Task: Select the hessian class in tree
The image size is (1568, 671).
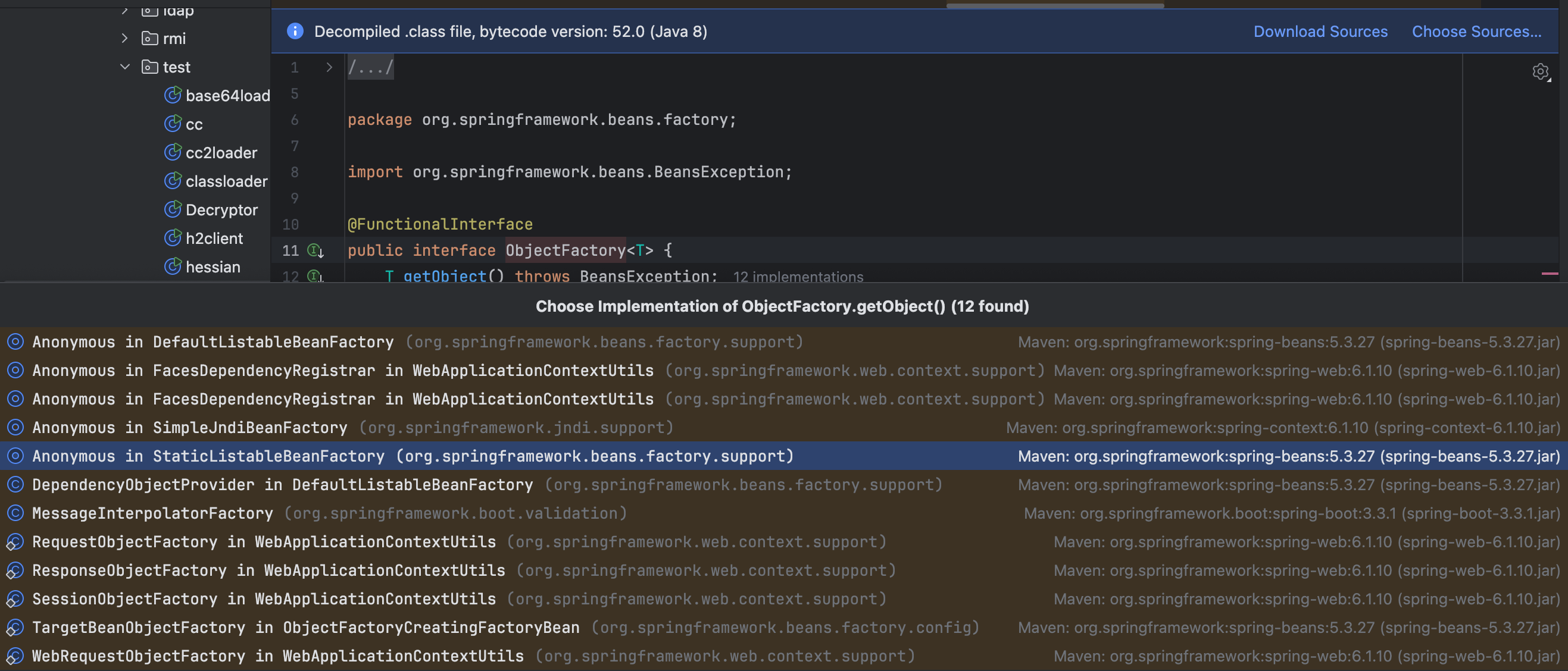Action: [x=213, y=267]
